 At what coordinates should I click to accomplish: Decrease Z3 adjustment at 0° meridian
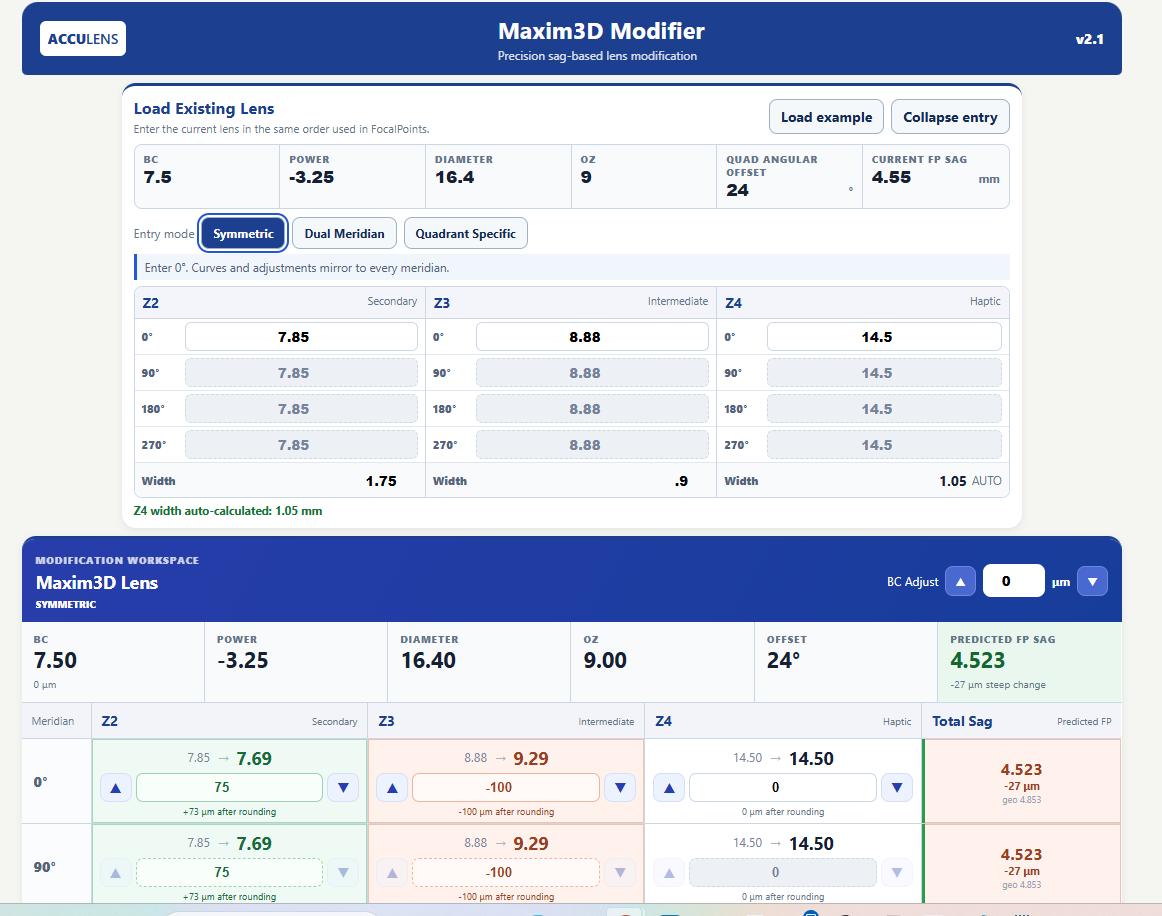[x=620, y=787]
